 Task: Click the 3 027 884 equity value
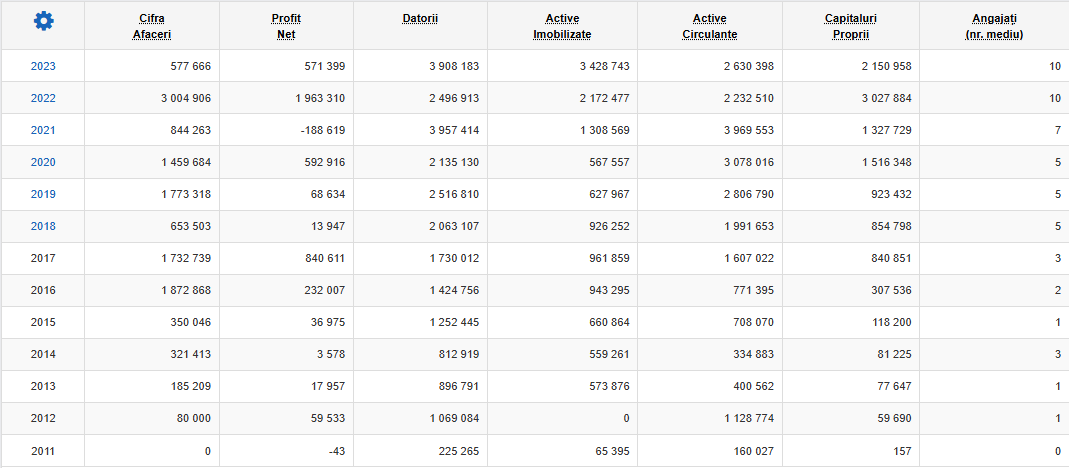coord(886,98)
